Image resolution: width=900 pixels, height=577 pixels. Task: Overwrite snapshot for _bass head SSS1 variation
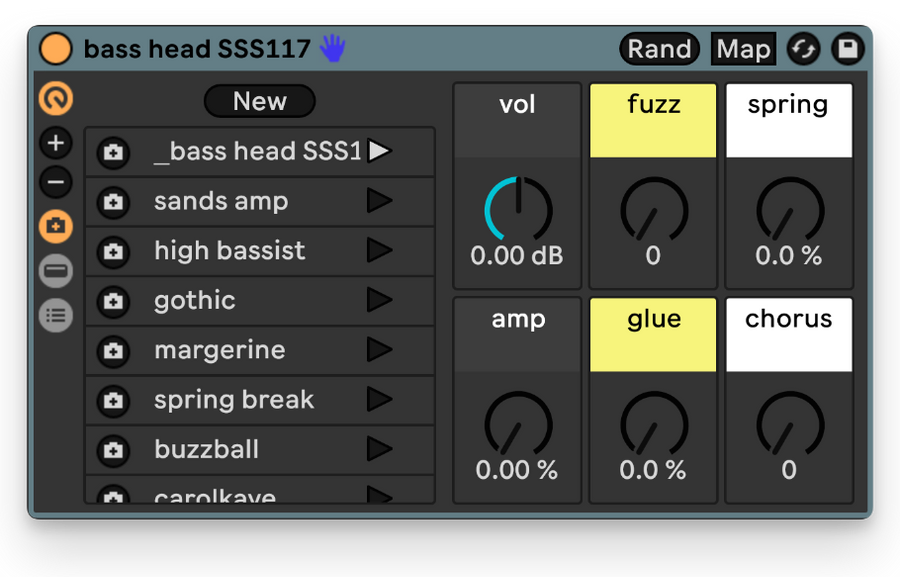[113, 152]
